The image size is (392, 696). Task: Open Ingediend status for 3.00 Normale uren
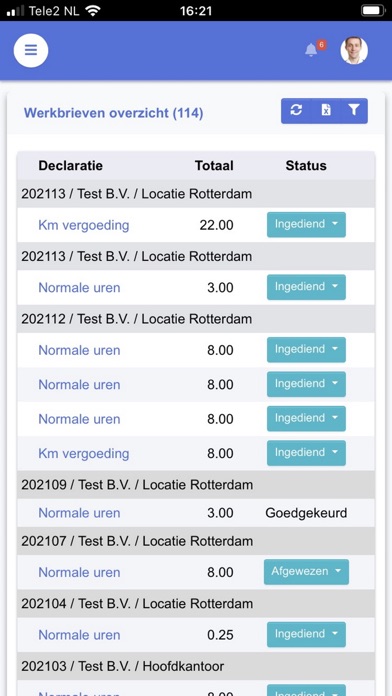coord(306,287)
